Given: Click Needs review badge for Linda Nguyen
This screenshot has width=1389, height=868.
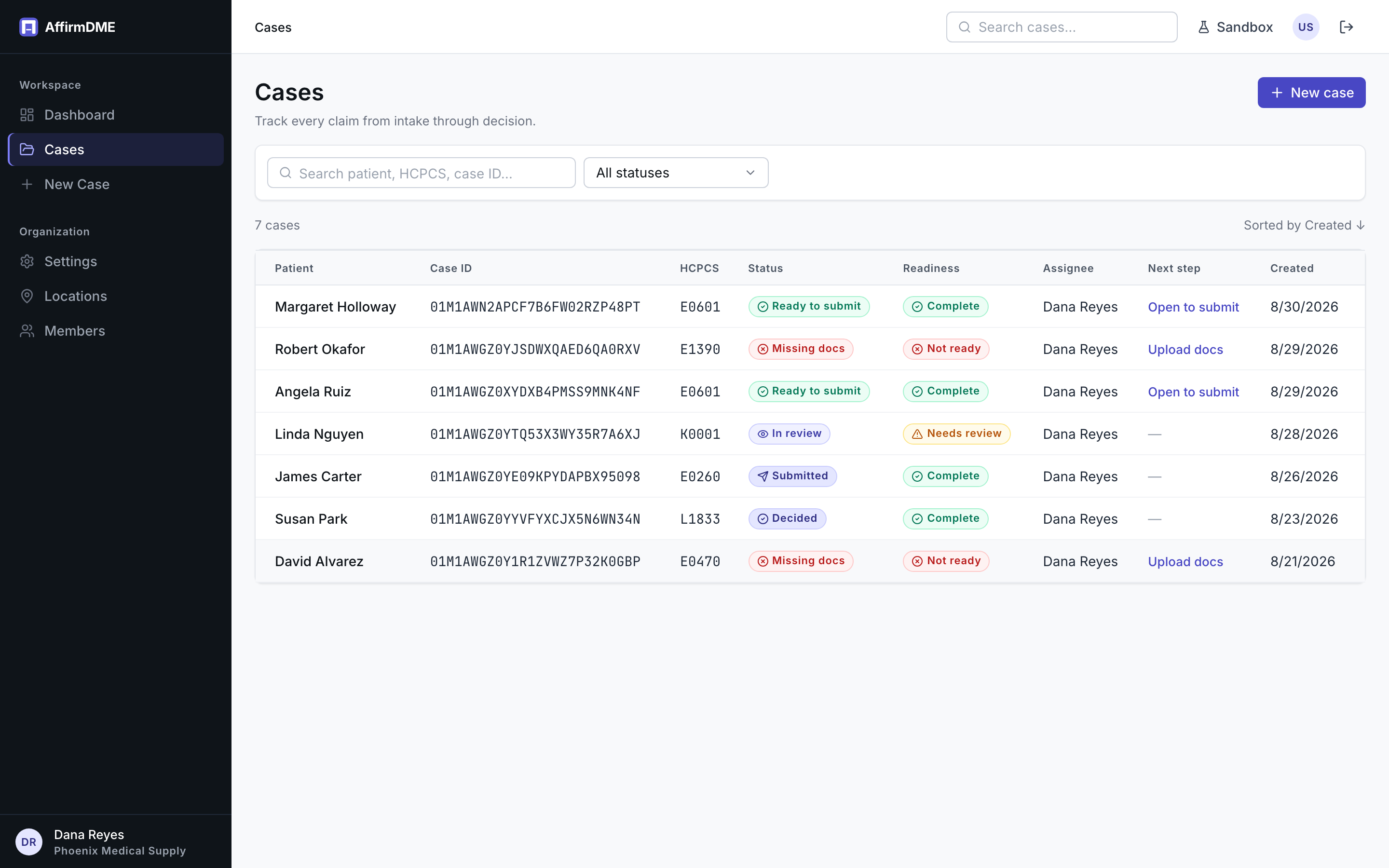Looking at the screenshot, I should point(956,434).
